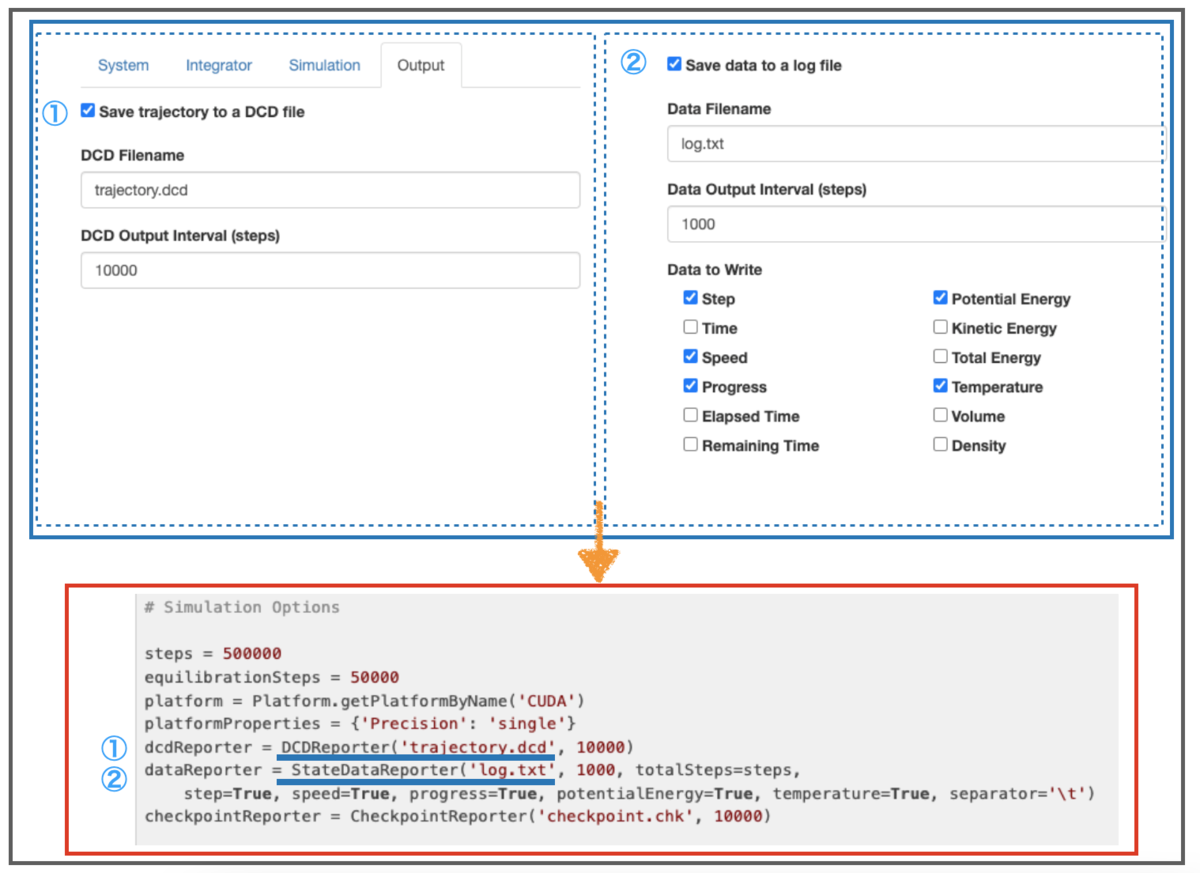Click 'trajectory.dcd' in the DCDReporter line
This screenshot has width=1200, height=873.
[x=478, y=747]
